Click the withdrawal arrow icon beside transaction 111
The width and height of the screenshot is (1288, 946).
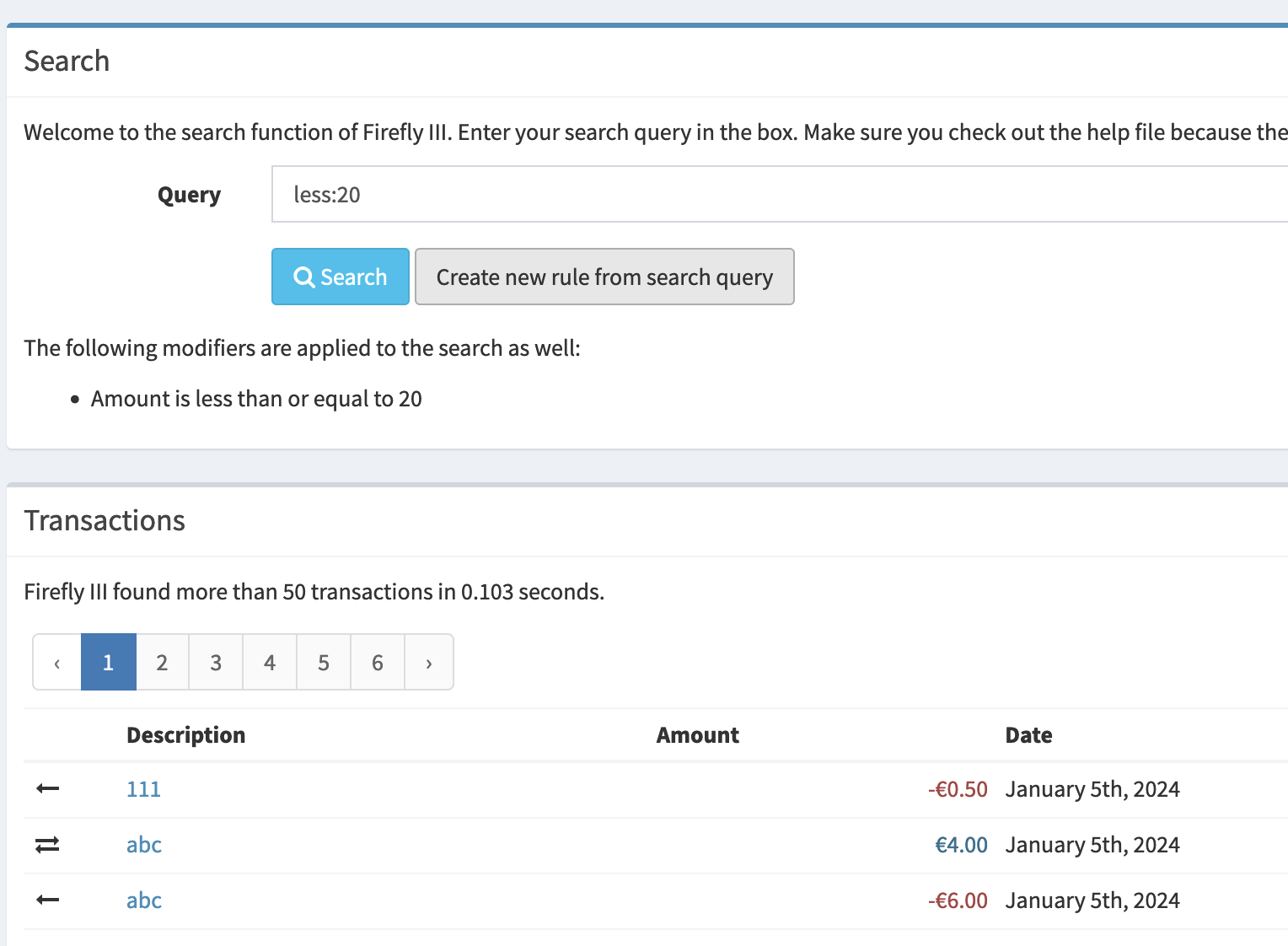coord(47,788)
